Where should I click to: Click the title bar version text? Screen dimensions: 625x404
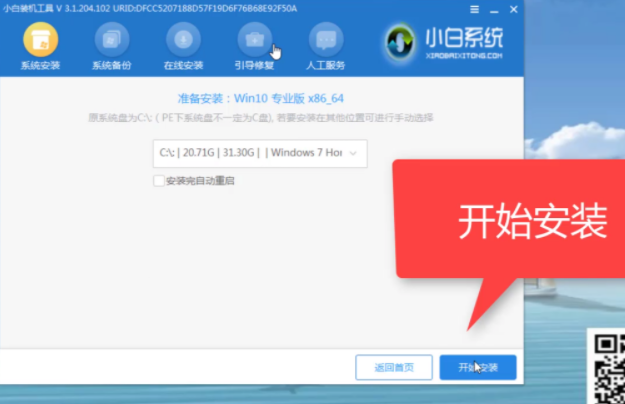150,8
